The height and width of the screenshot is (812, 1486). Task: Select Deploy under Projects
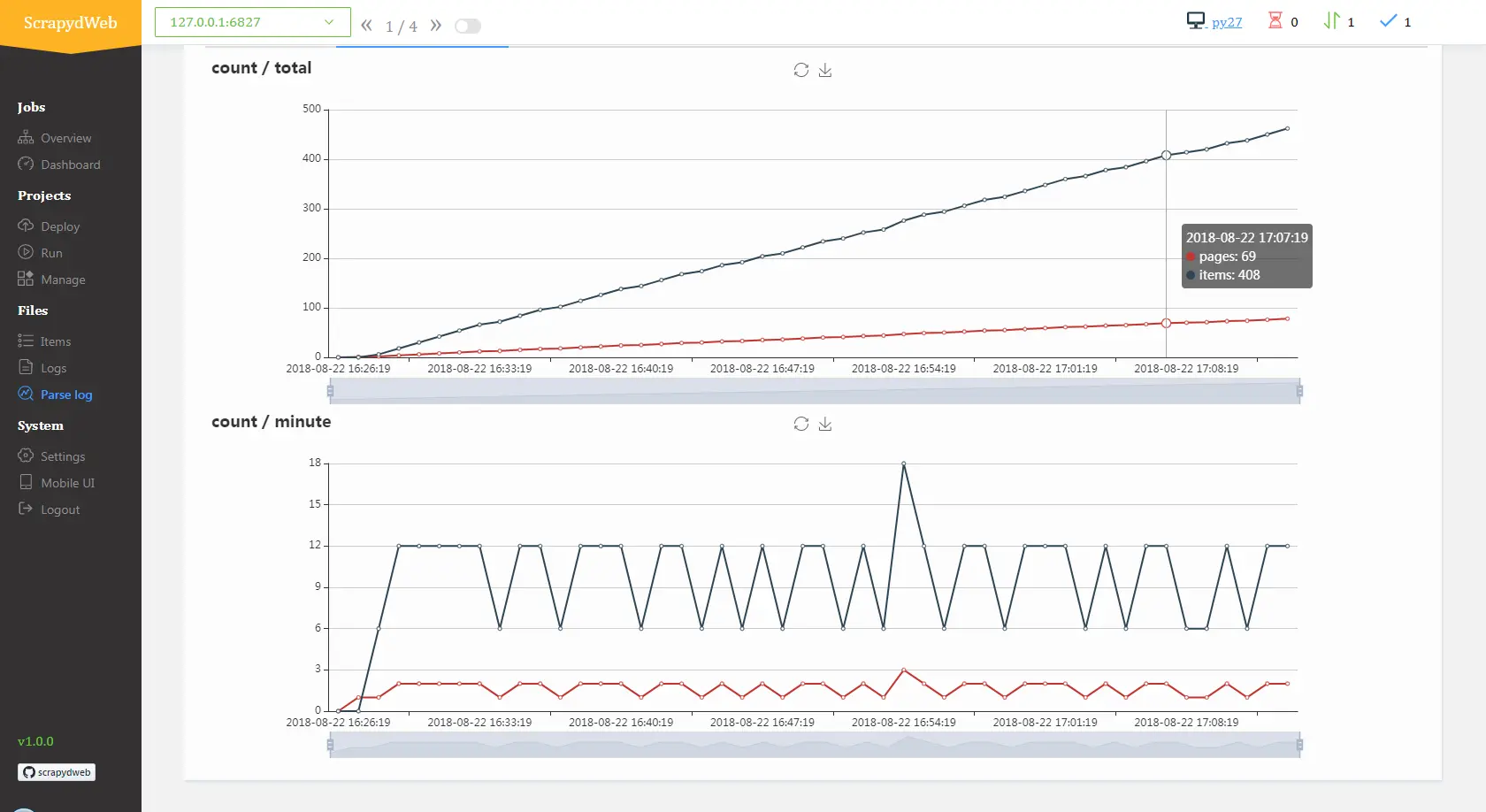pos(60,226)
